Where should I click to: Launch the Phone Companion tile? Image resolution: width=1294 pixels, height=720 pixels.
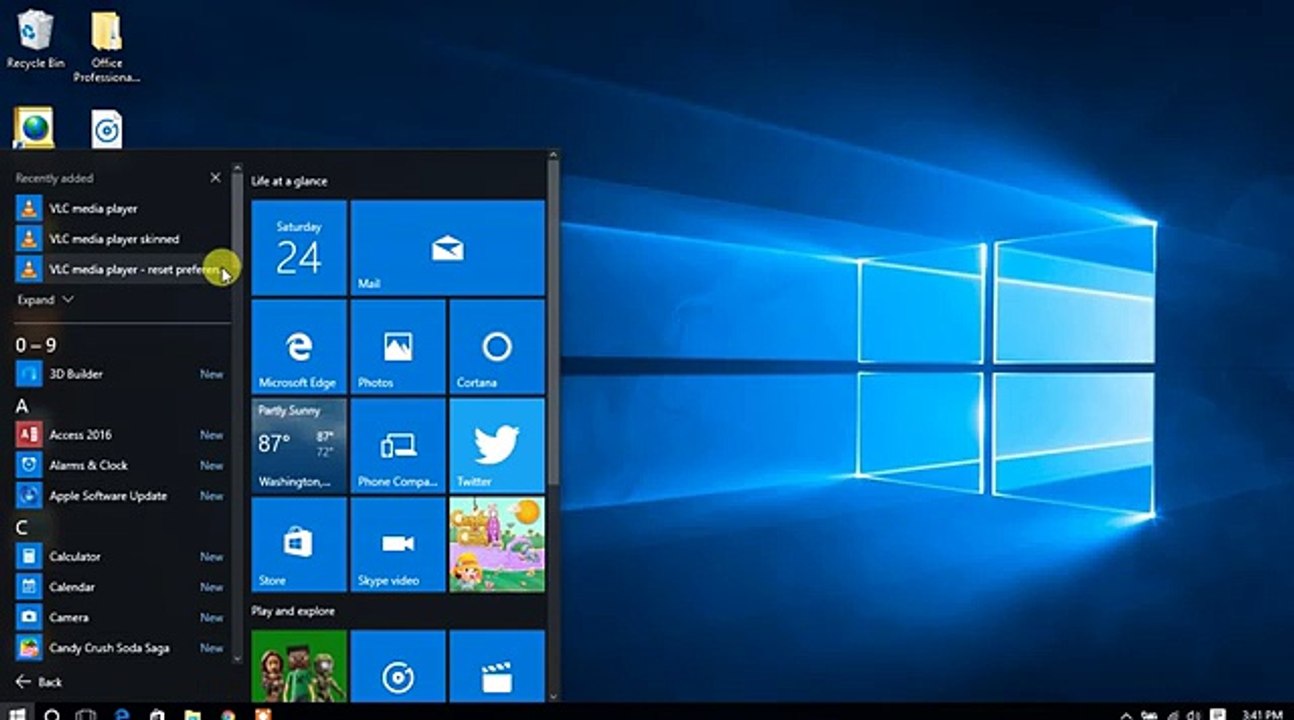coord(398,445)
